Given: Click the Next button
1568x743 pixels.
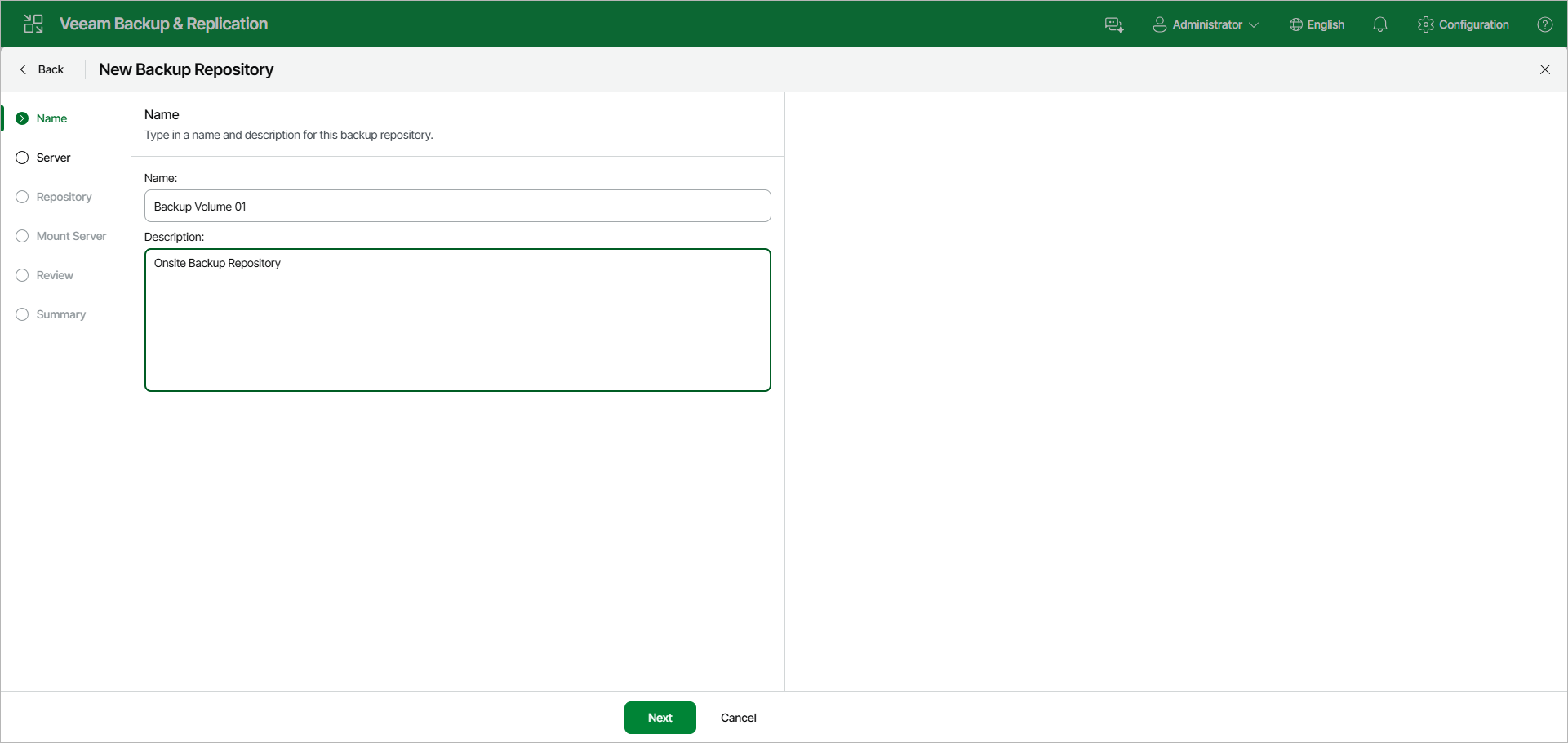Looking at the screenshot, I should (x=660, y=718).
